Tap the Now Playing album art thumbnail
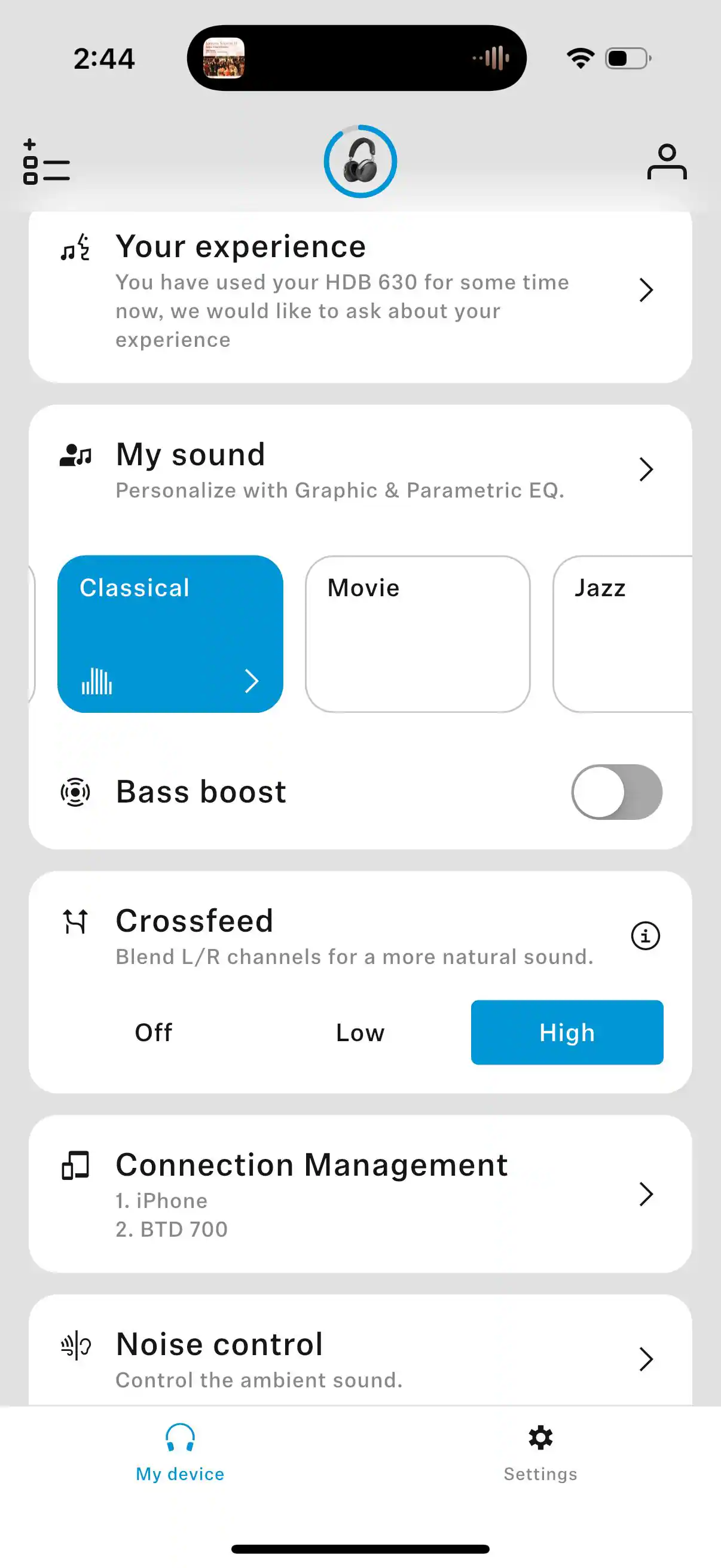The width and height of the screenshot is (721, 1568). (x=224, y=59)
